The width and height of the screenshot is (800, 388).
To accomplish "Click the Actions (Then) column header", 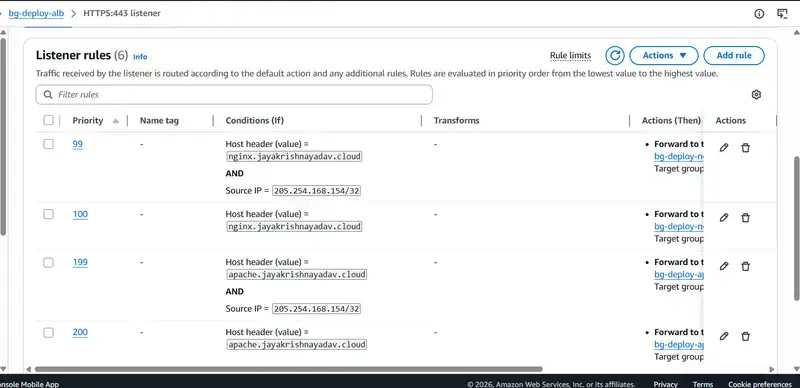I will pos(671,120).
